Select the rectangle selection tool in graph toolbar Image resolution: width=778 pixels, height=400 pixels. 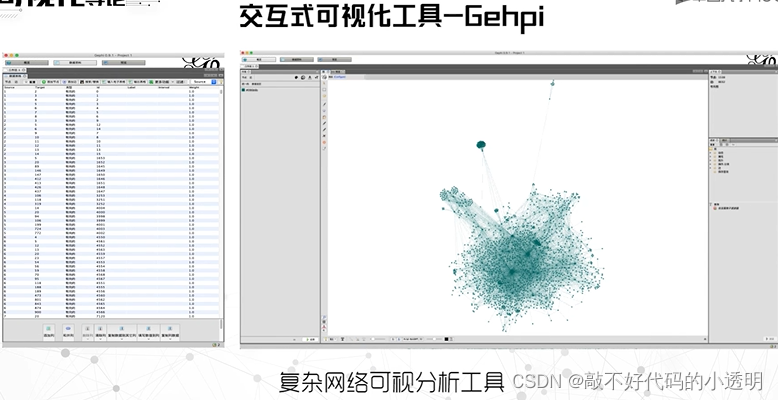coord(324,89)
